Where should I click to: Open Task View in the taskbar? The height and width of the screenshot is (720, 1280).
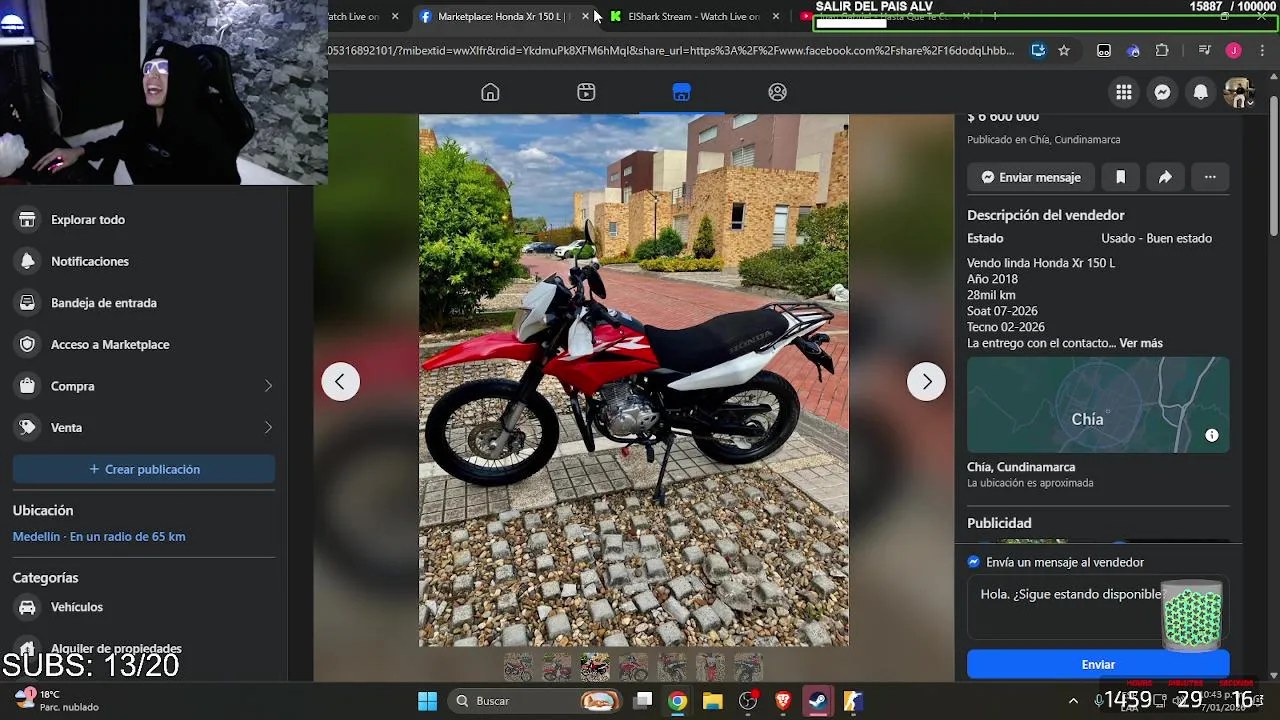pyautogui.click(x=643, y=701)
